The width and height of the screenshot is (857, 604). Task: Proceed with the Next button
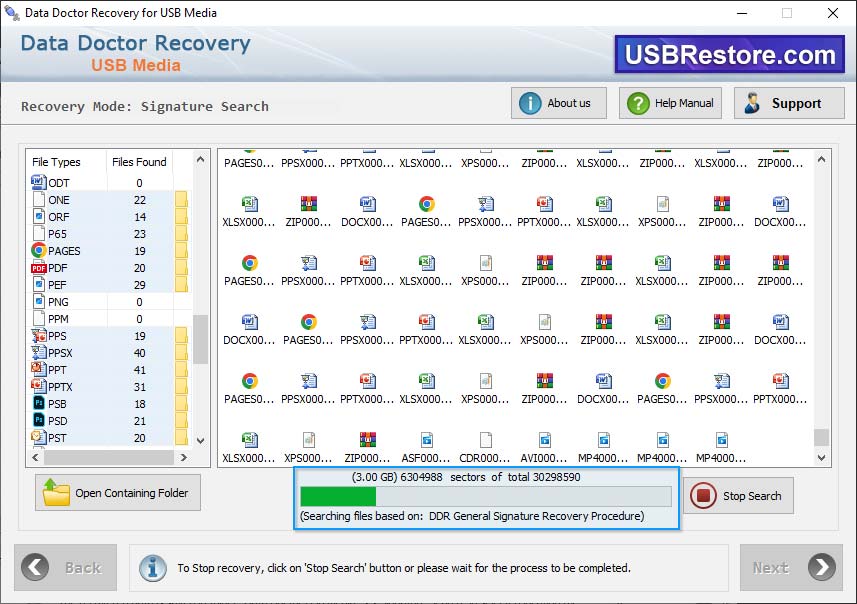[x=791, y=567]
